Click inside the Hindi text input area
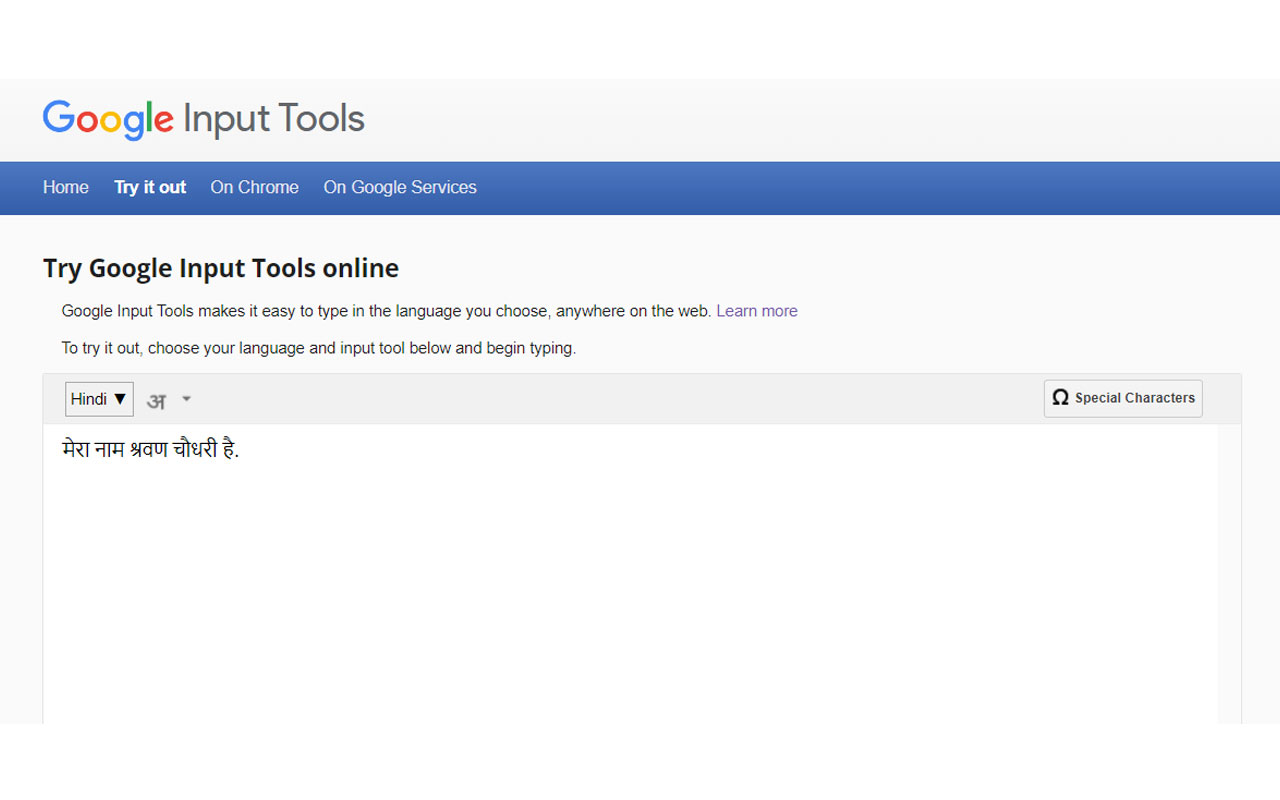Image resolution: width=1280 pixels, height=800 pixels. [630, 574]
